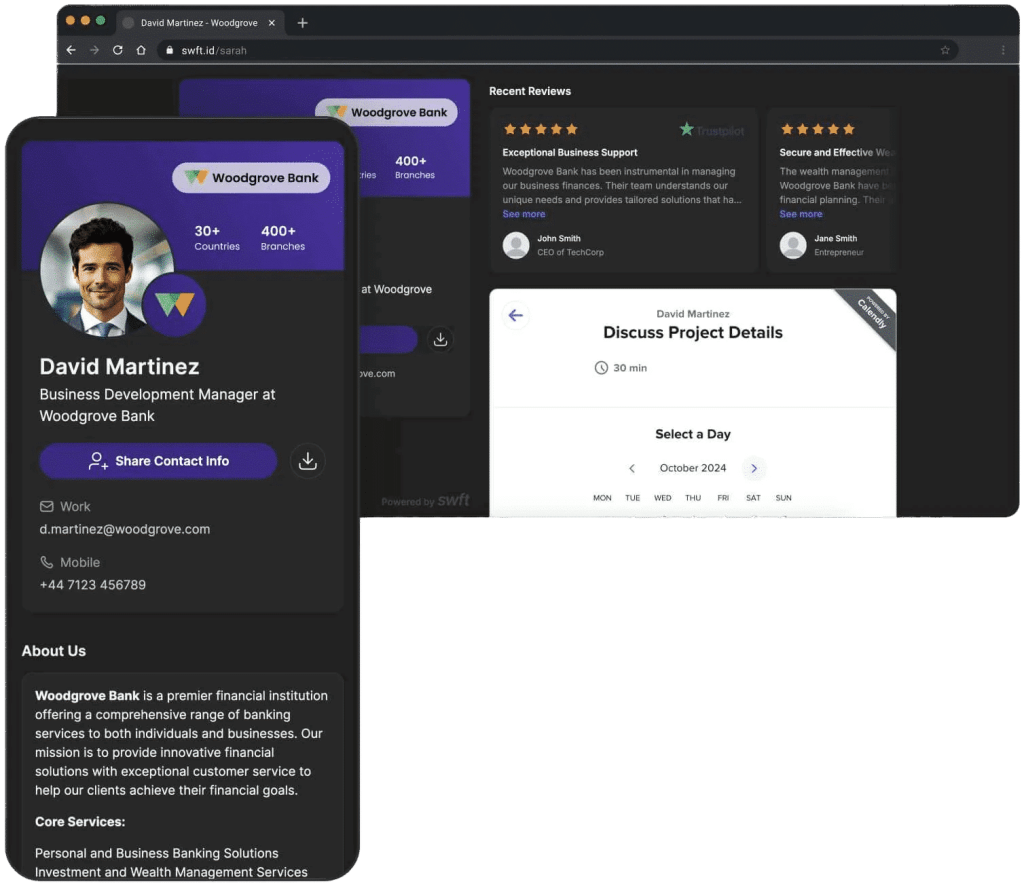Click the round Woodgrove logo beside the profile photo
The image size is (1024, 888).
point(174,305)
